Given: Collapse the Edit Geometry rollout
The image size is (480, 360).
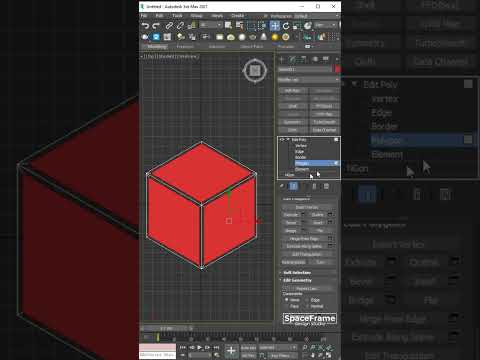Looking at the screenshot, I should pyautogui.click(x=297, y=280).
